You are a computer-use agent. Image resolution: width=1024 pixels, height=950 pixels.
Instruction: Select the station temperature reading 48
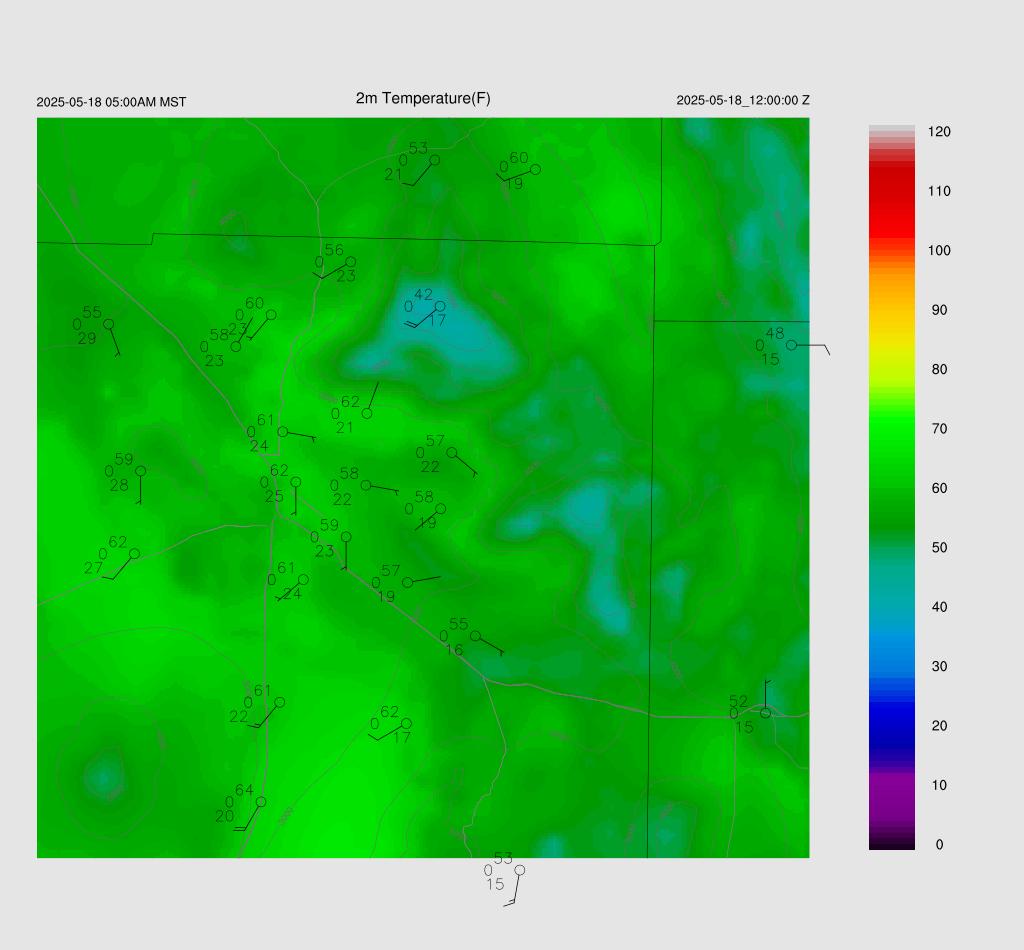click(x=775, y=333)
